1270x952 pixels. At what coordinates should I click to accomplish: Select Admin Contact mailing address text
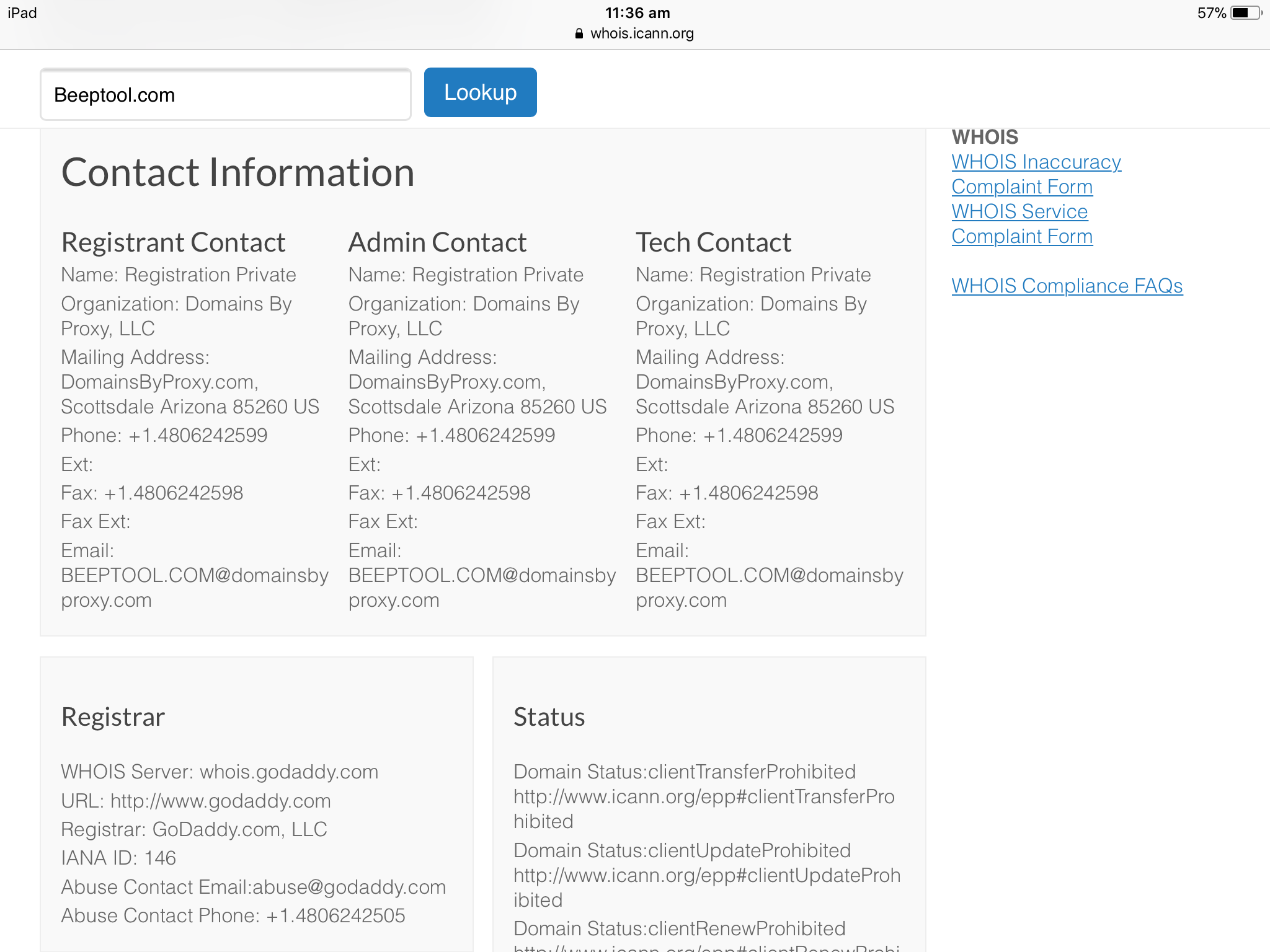pyautogui.click(x=477, y=382)
